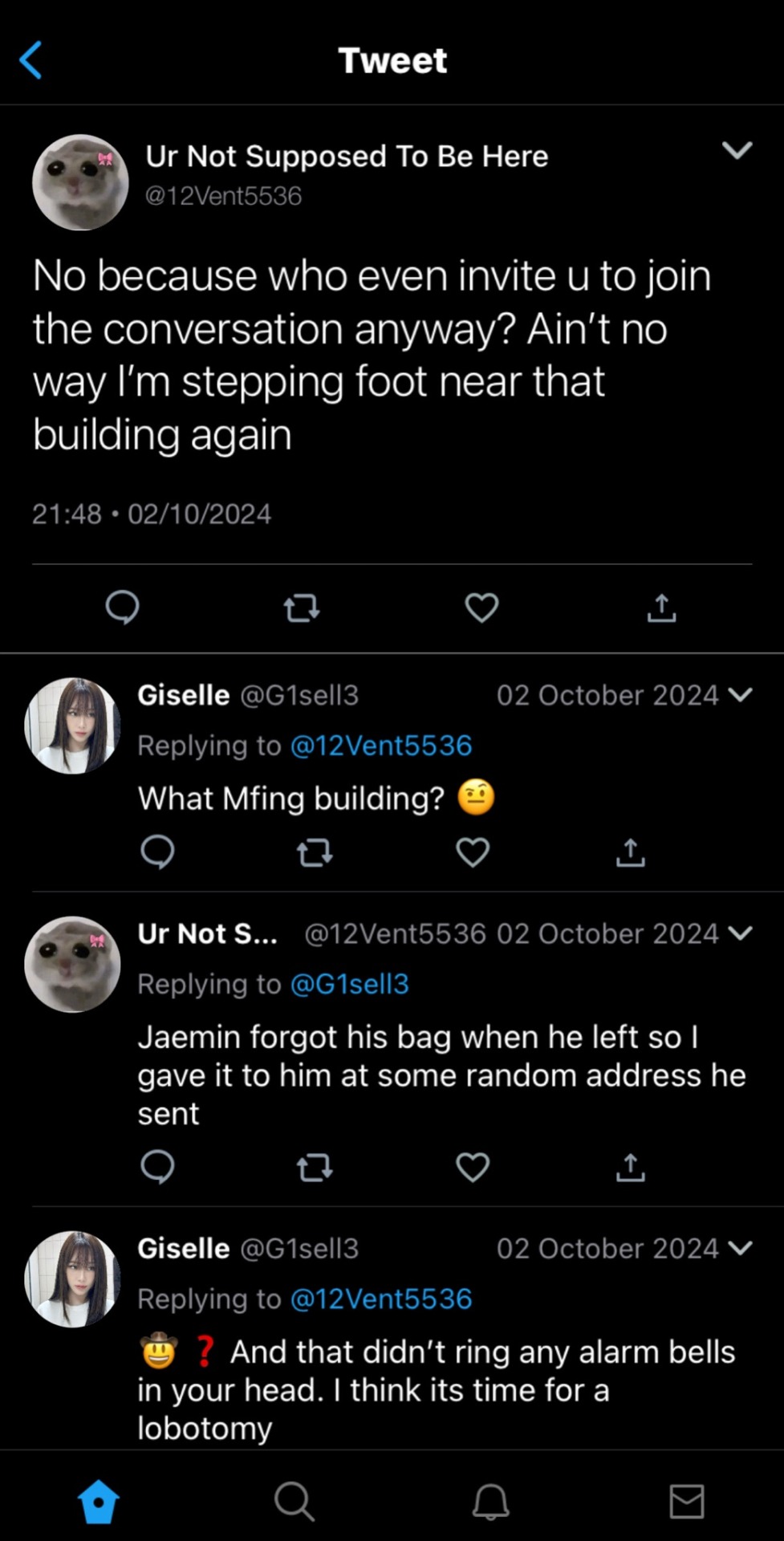Retweet the main tweet about the building
This screenshot has height=1541, width=784.
point(302,608)
